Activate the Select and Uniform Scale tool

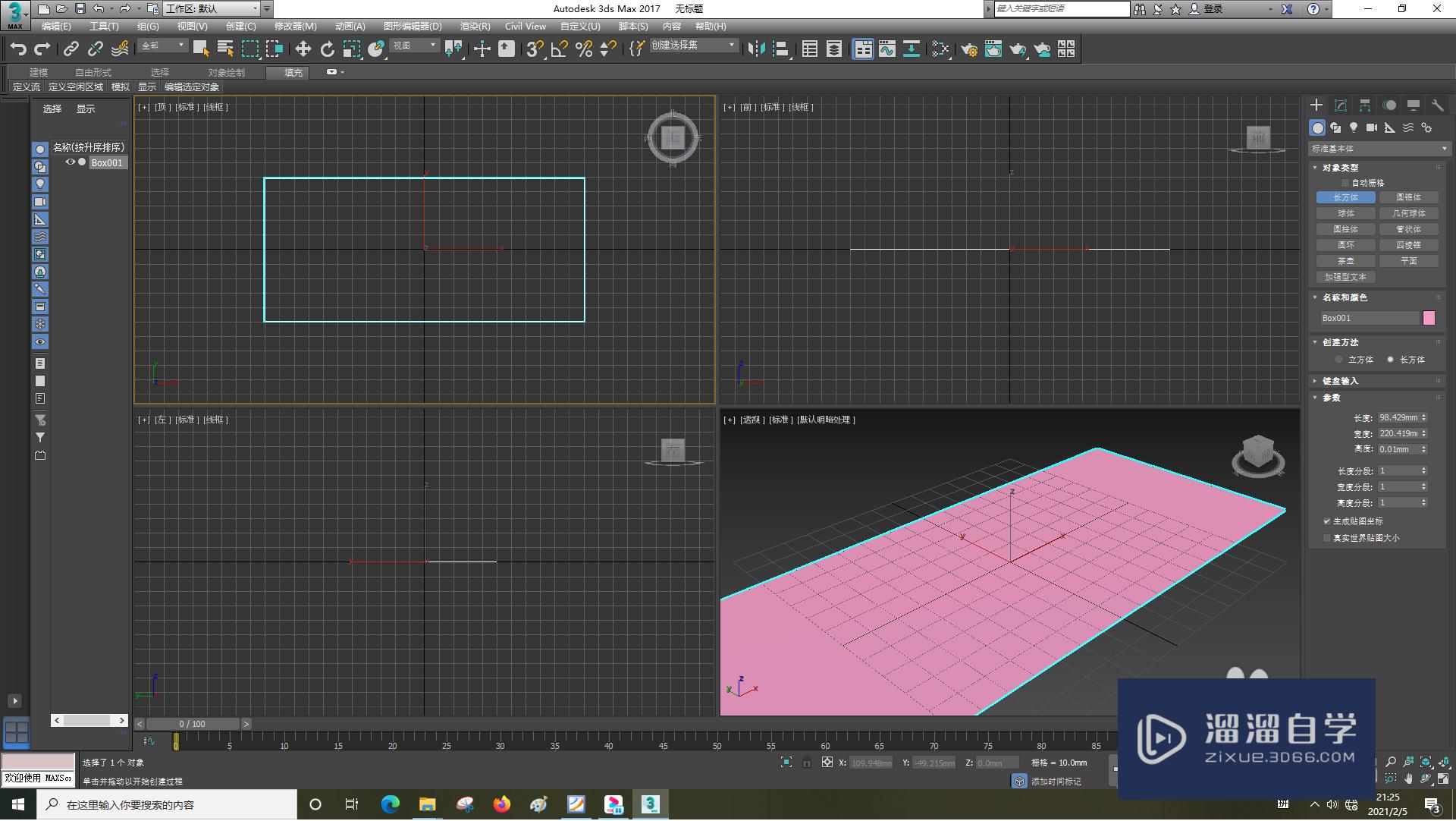coord(351,49)
